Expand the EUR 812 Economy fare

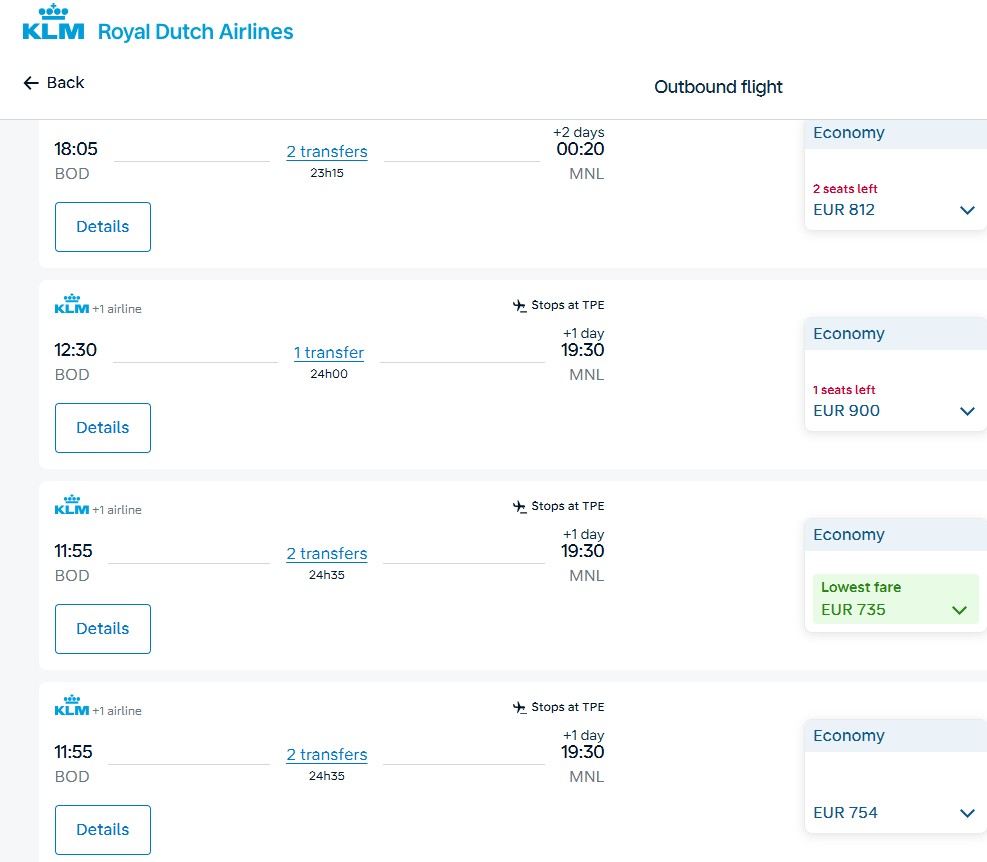[966, 210]
